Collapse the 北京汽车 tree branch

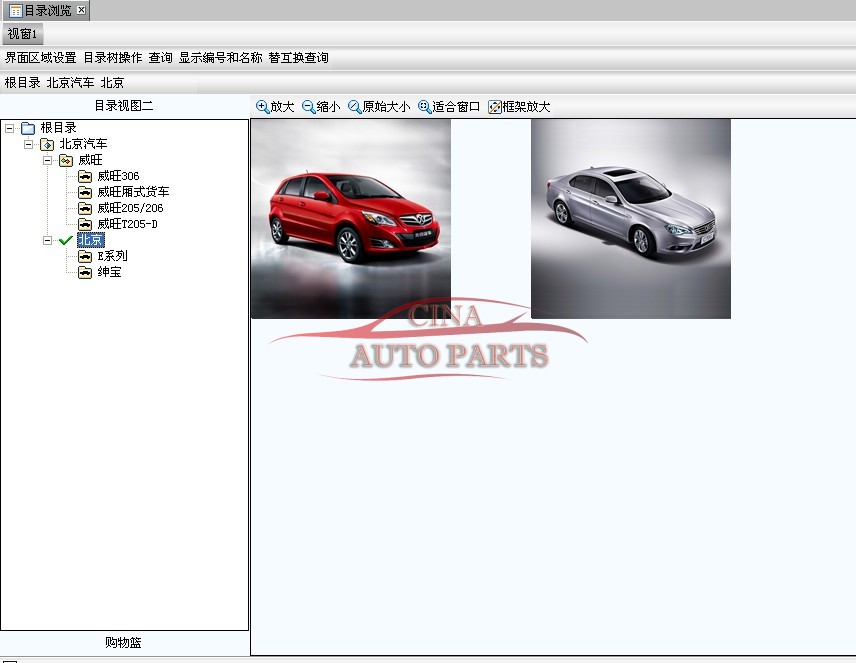(x=29, y=144)
